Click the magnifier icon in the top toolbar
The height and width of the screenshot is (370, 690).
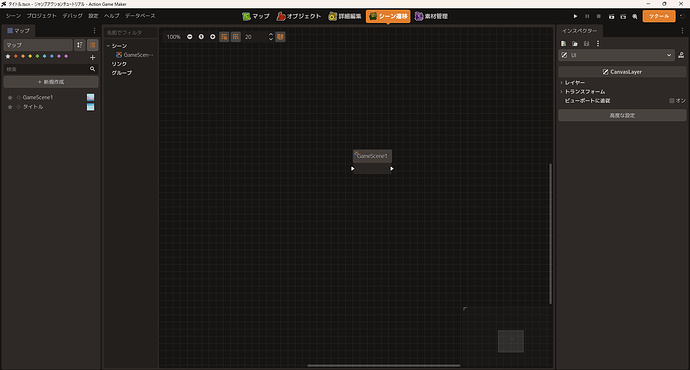pos(635,16)
